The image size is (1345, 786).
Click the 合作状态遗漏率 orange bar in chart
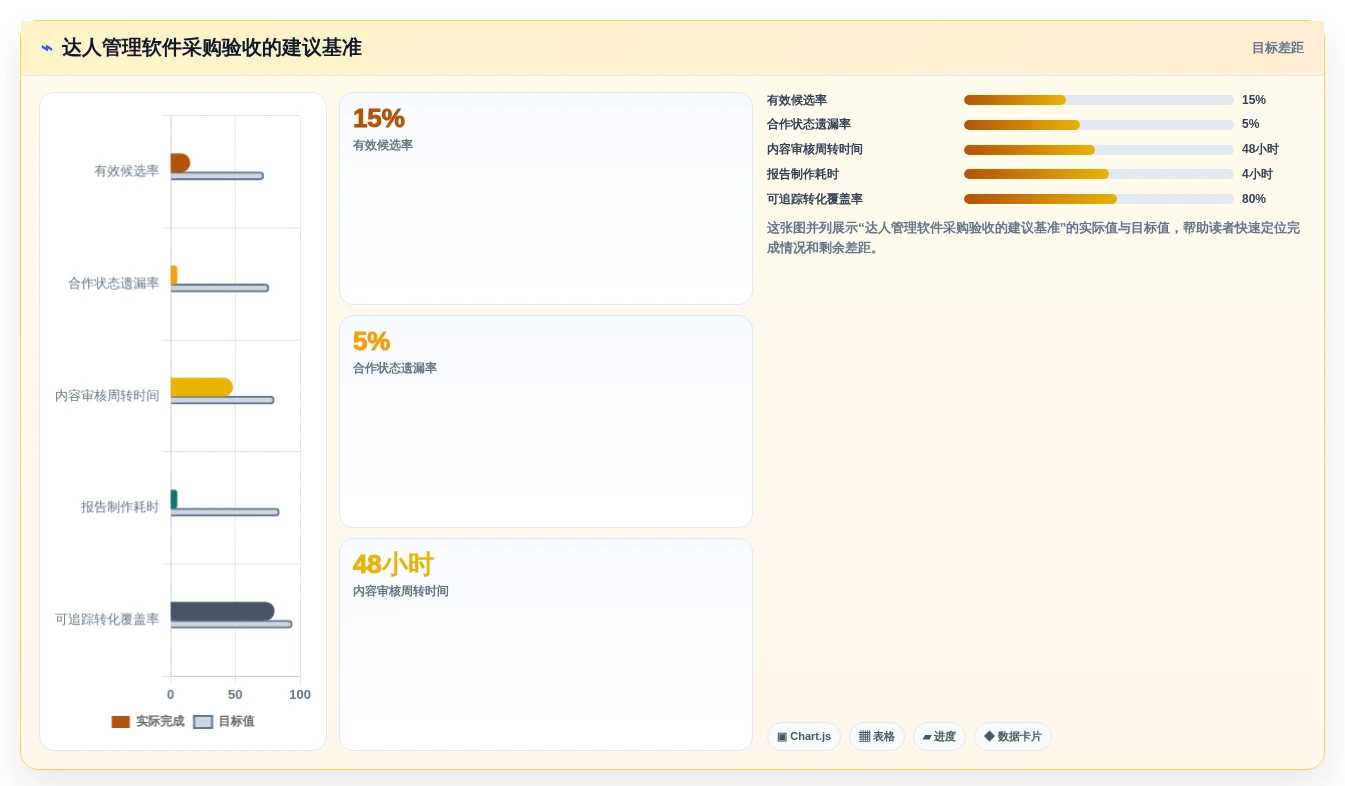pos(174,275)
